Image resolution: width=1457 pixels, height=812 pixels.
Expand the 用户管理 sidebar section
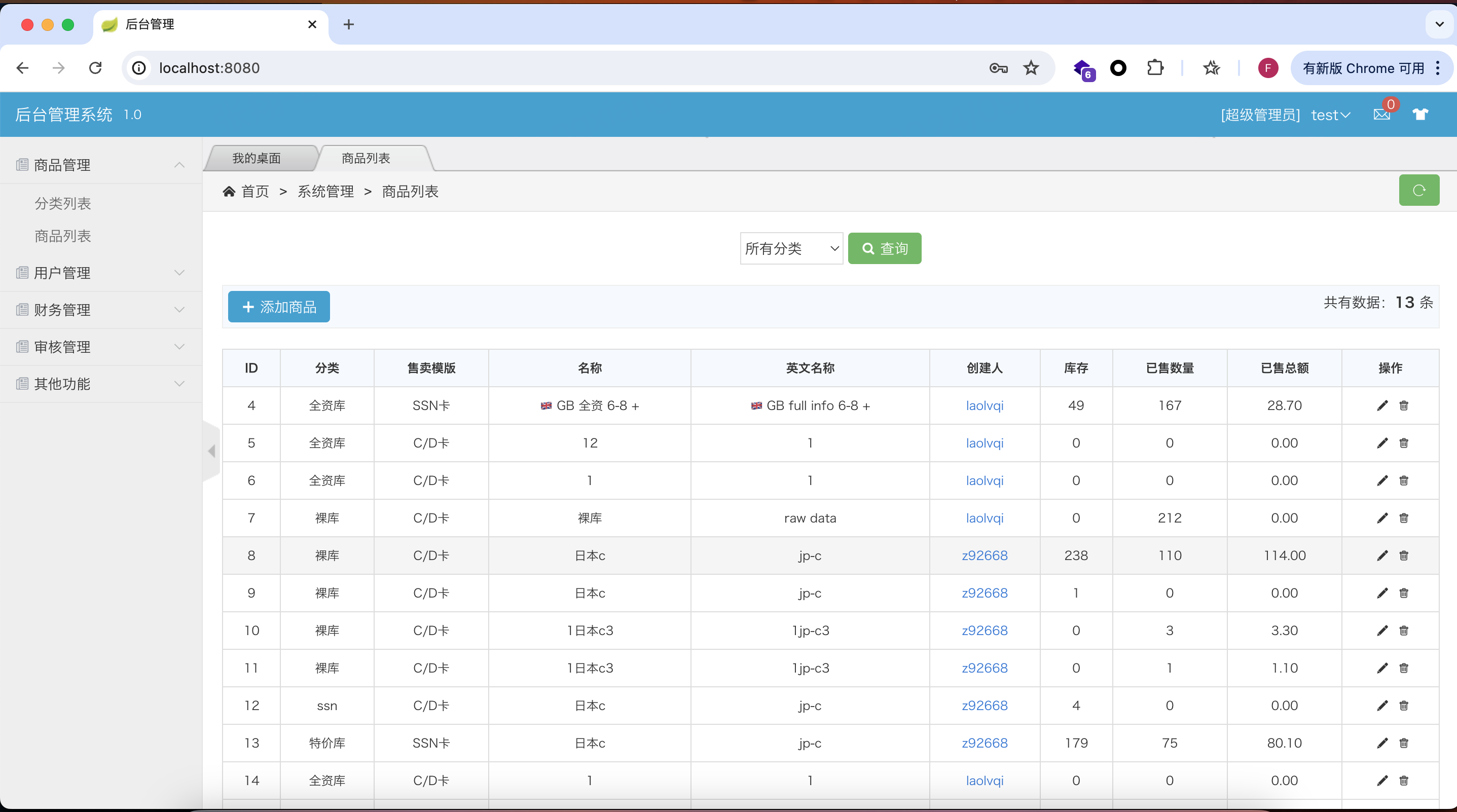coord(101,273)
